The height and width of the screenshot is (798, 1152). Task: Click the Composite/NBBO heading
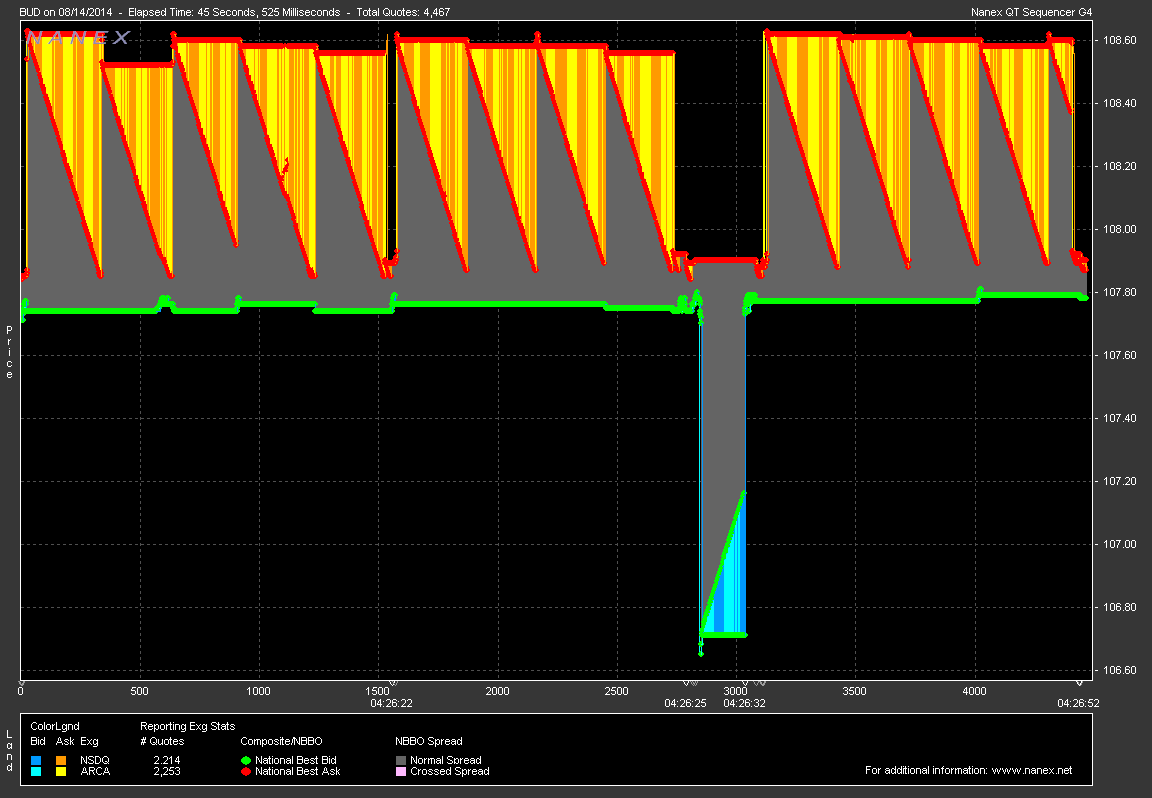coord(281,741)
